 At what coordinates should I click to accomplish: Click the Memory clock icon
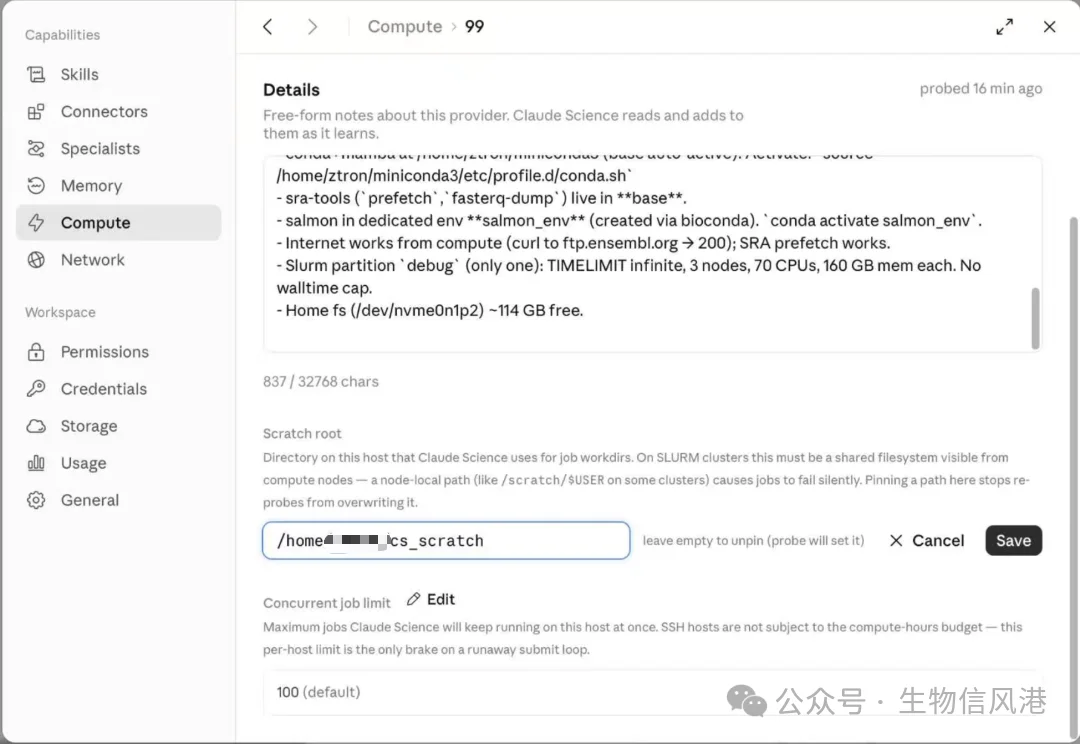pyautogui.click(x=36, y=186)
